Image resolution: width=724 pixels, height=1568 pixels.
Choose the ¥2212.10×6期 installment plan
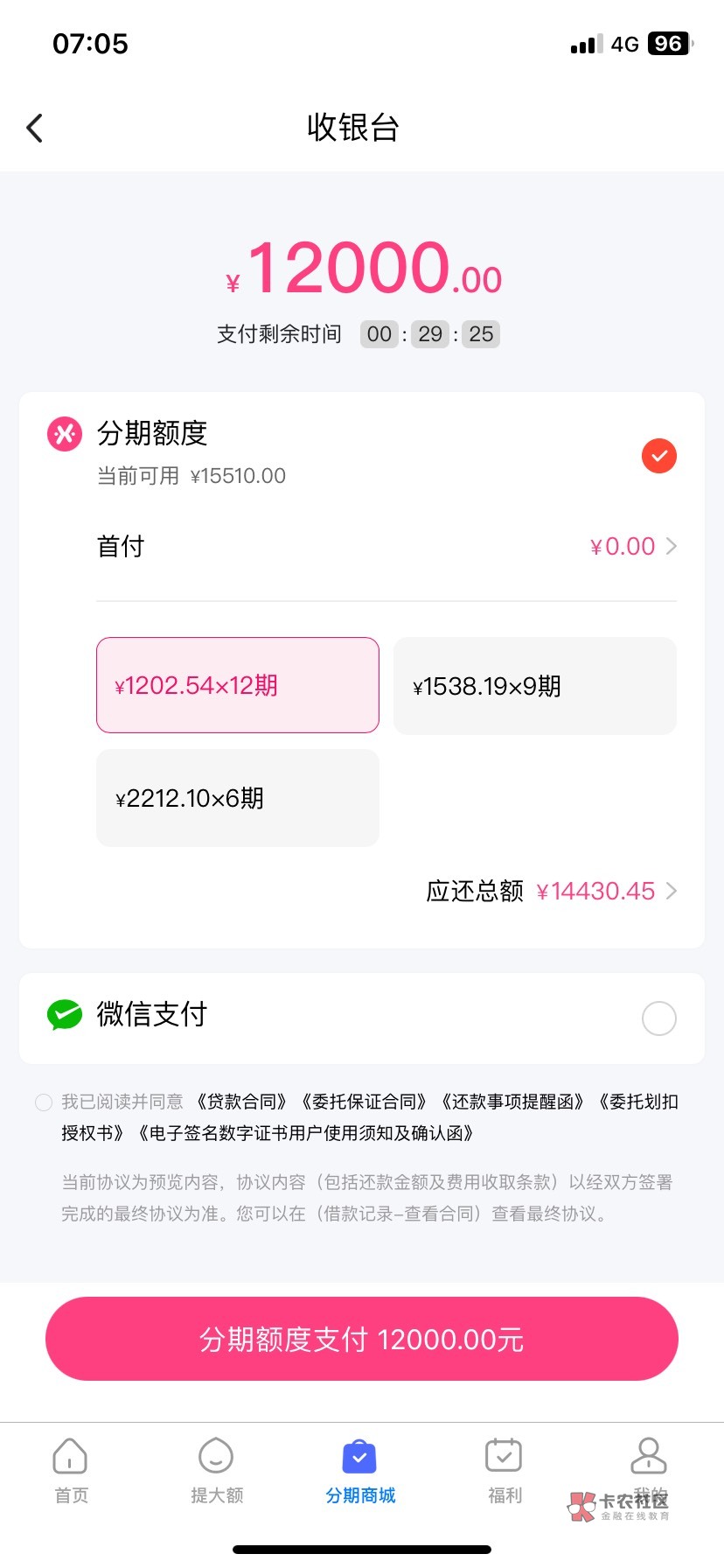pos(238,798)
